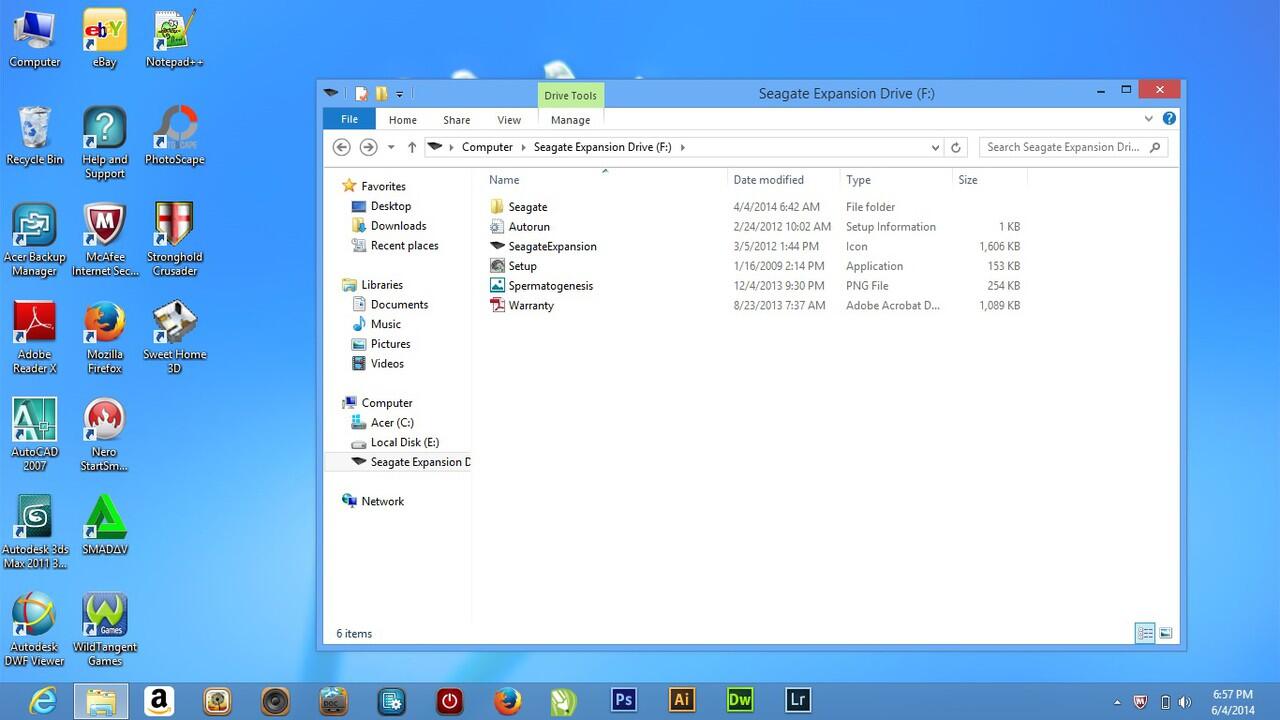This screenshot has height=720, width=1280.
Task: Click the Forward navigation arrow
Action: coord(368,147)
